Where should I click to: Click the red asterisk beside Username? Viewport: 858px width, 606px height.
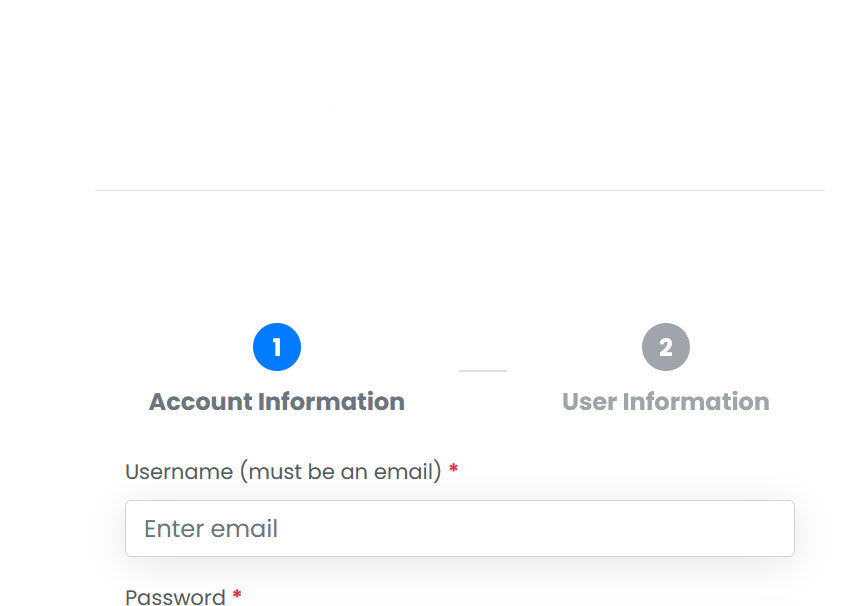coord(454,470)
